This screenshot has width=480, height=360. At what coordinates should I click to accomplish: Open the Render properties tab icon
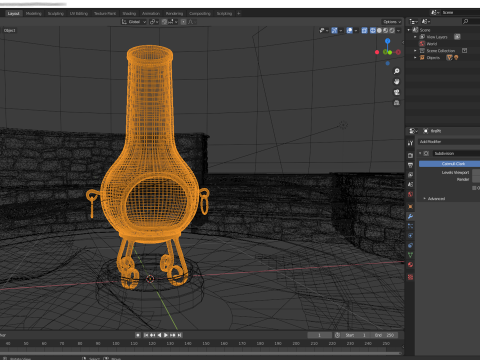point(410,156)
